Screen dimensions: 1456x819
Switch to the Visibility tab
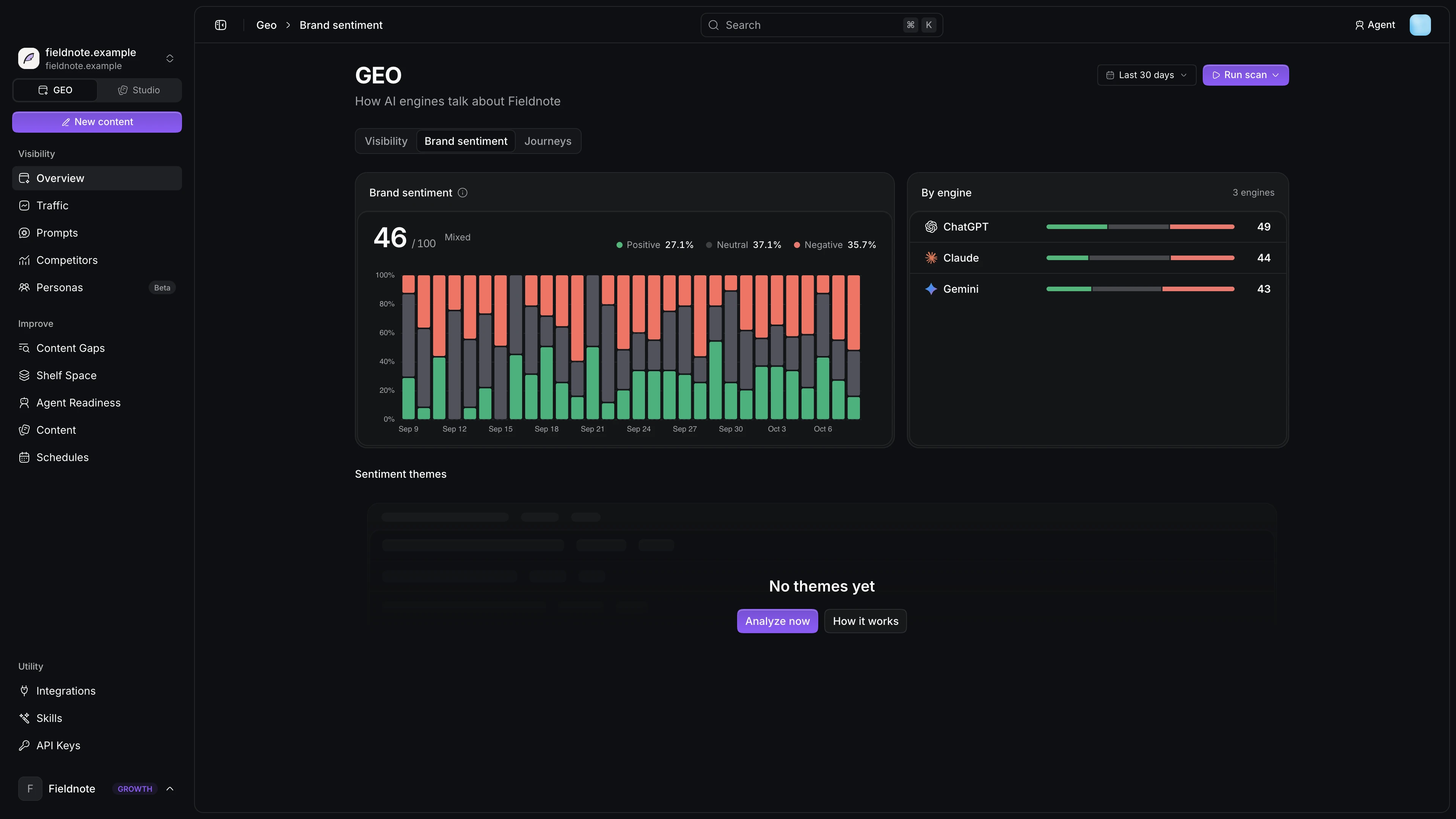(386, 141)
